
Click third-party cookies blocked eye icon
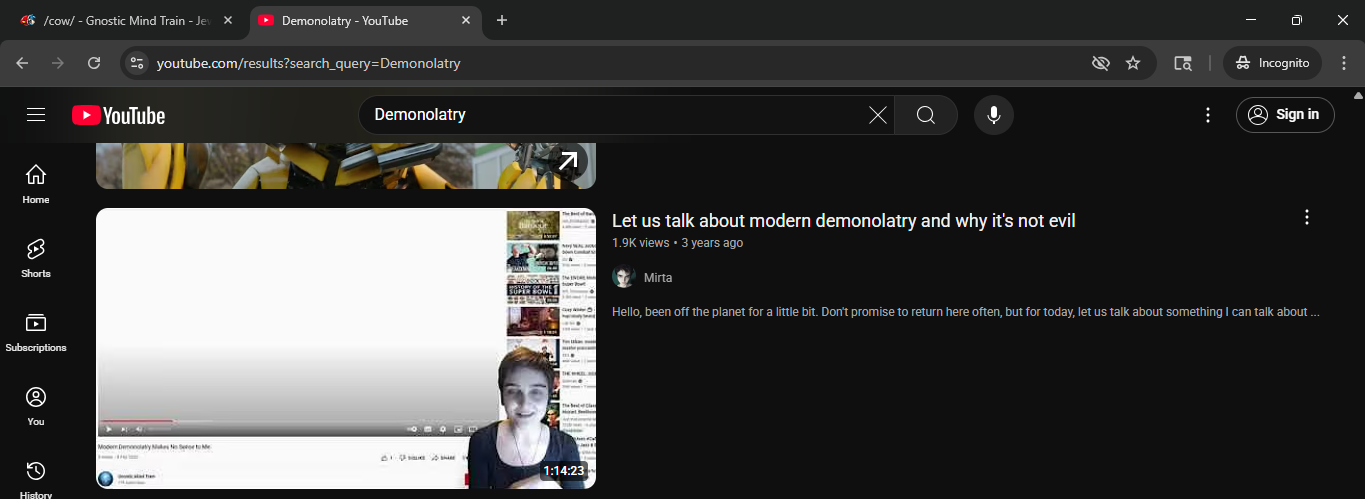click(1101, 63)
